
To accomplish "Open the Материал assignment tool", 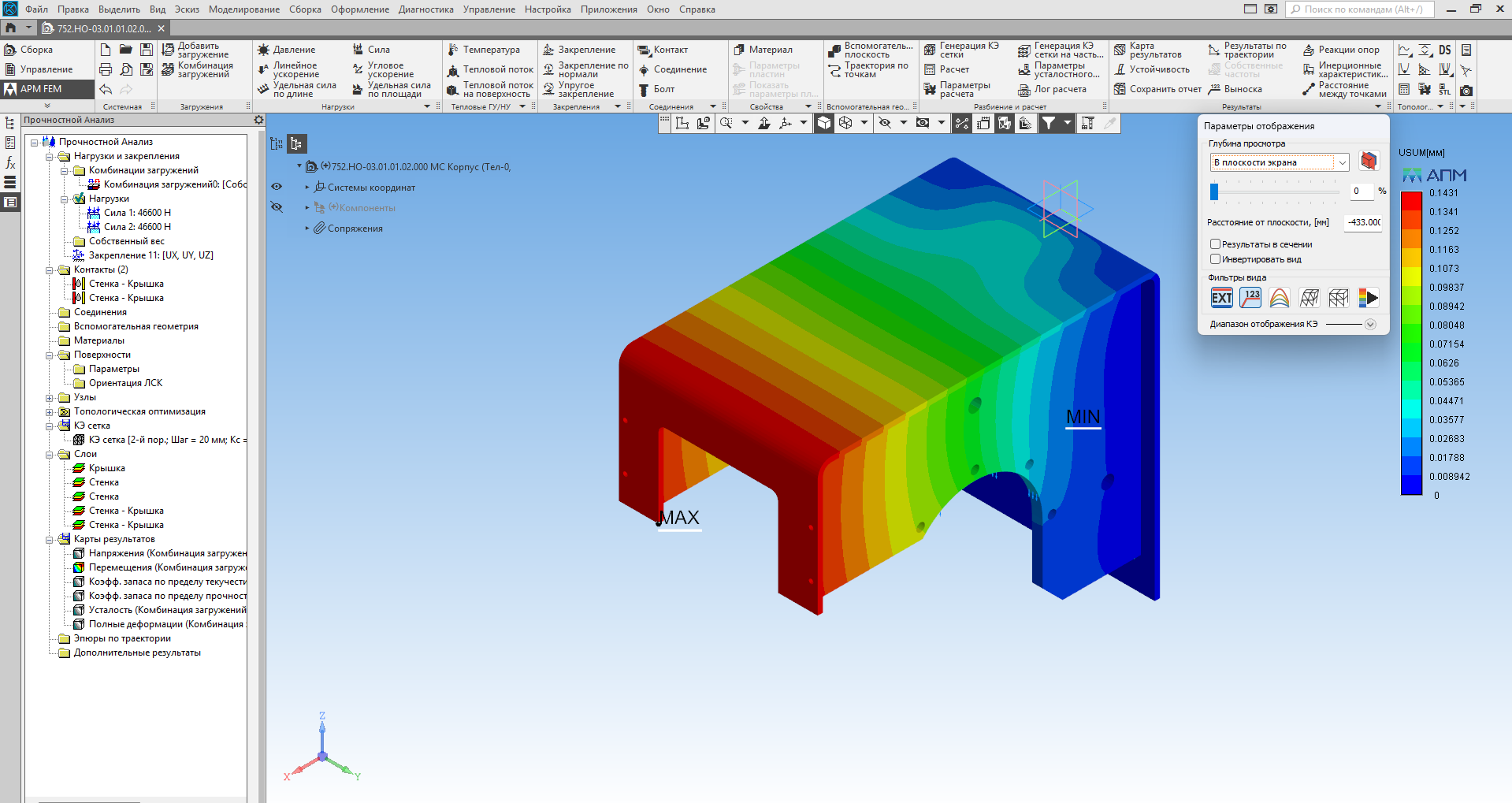I will [x=739, y=50].
